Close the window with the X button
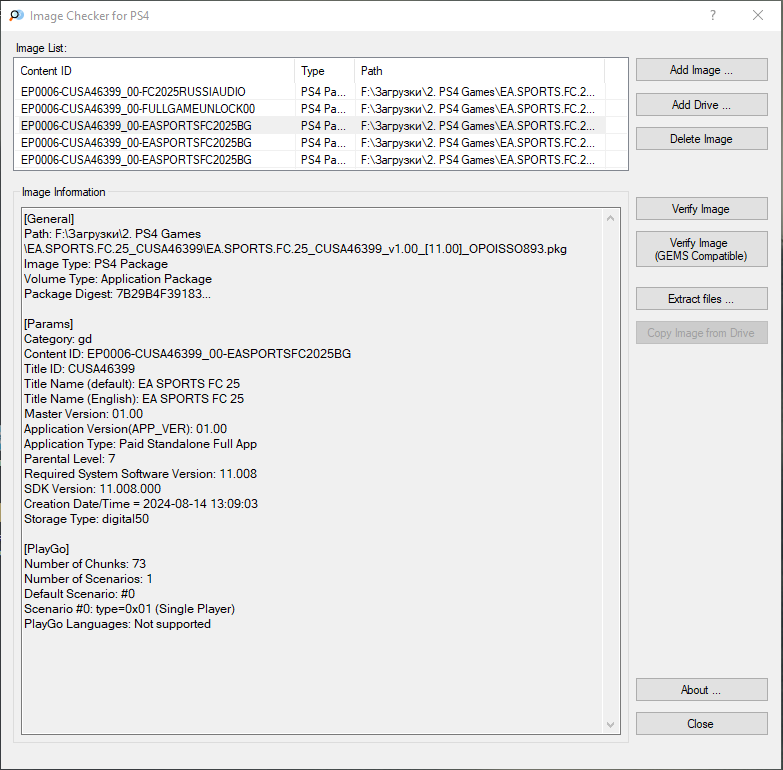The width and height of the screenshot is (783, 770). 758,15
